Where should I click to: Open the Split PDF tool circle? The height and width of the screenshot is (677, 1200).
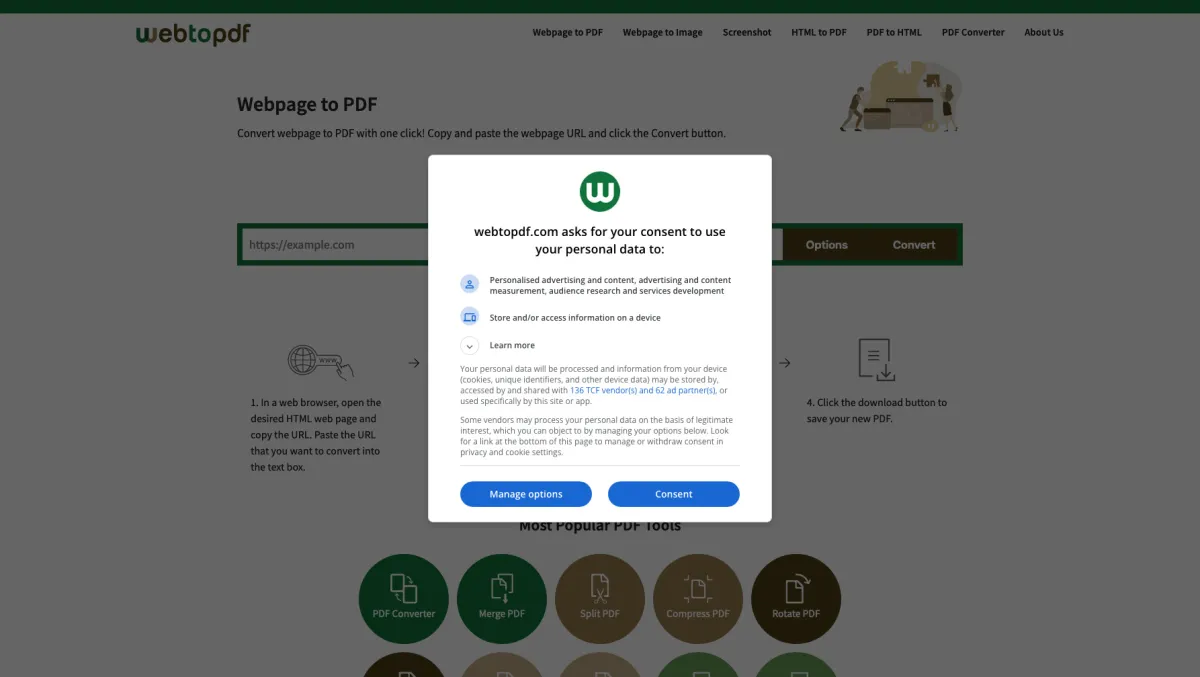click(599, 598)
